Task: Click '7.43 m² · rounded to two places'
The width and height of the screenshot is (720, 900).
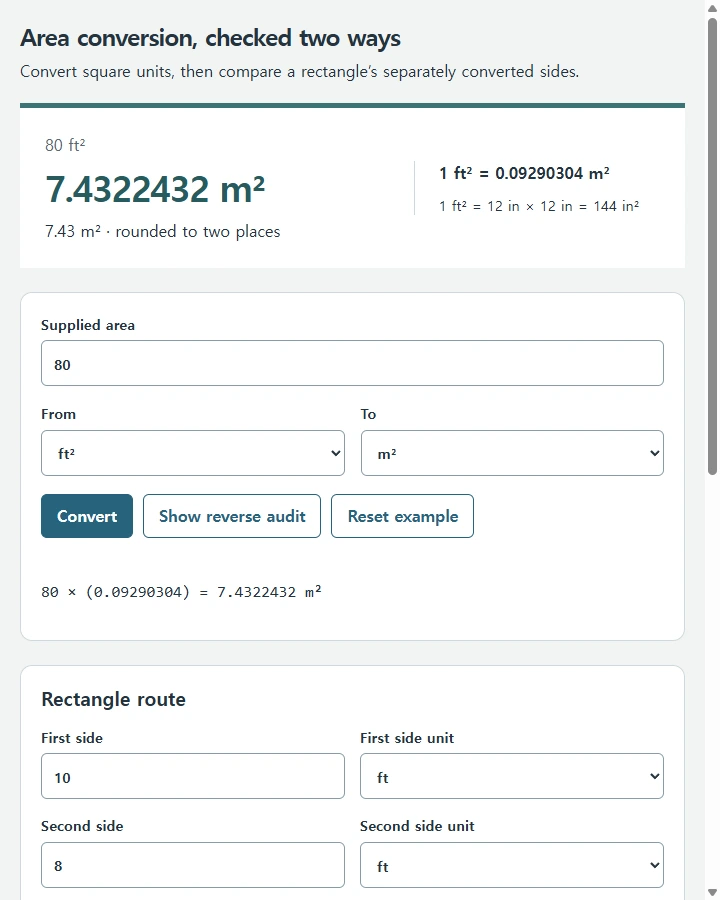Action: [x=162, y=231]
